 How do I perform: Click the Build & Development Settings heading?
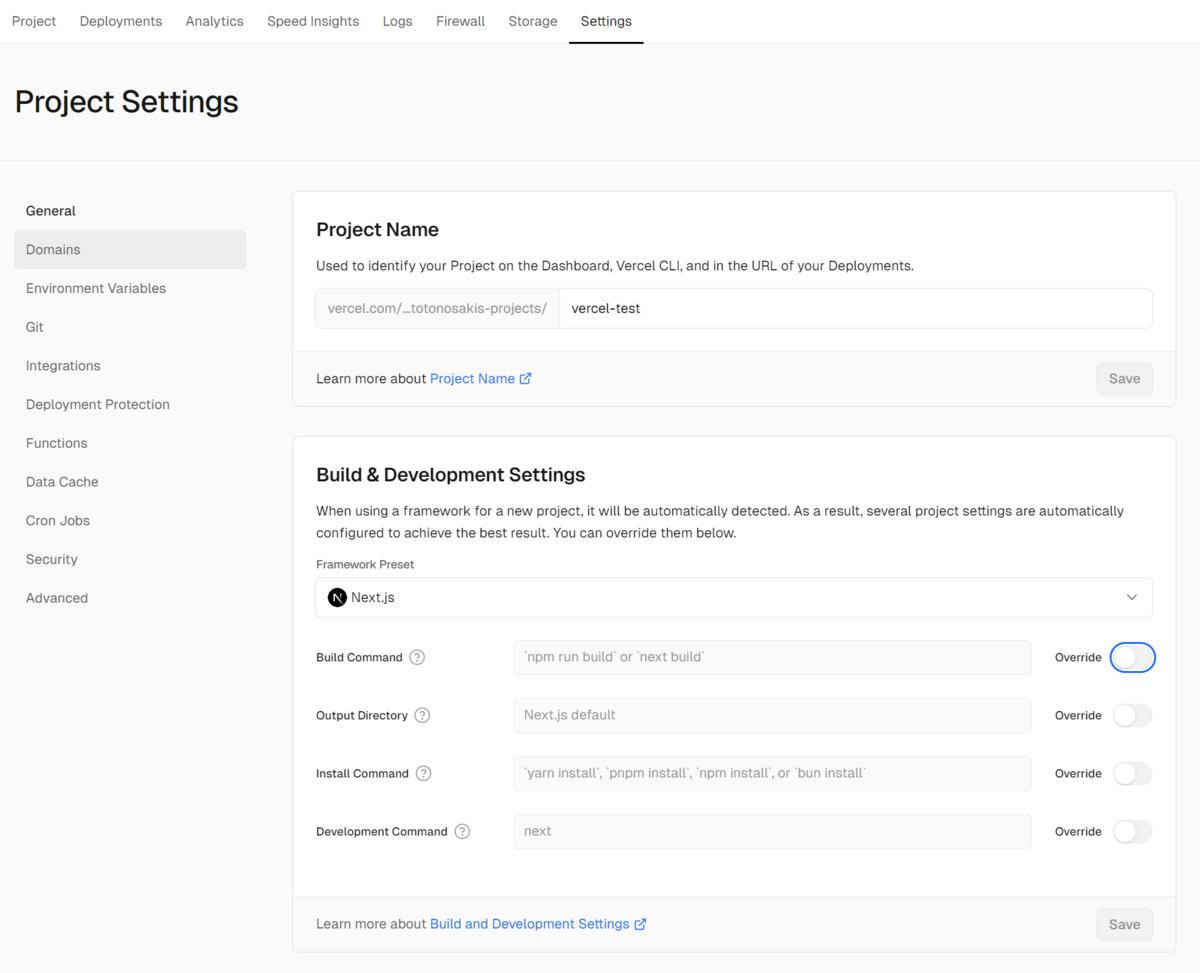(451, 475)
